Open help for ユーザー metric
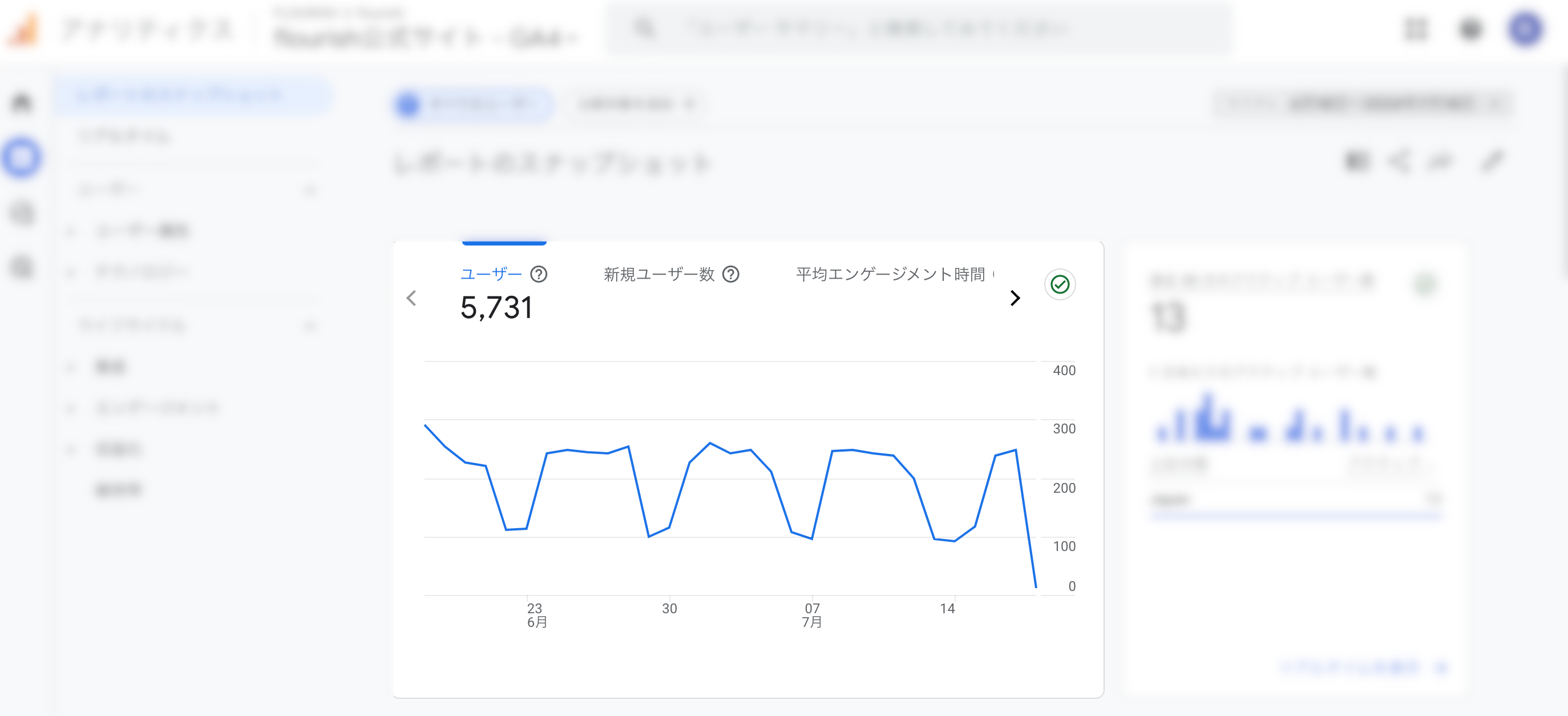The image size is (1568, 716). click(x=539, y=275)
